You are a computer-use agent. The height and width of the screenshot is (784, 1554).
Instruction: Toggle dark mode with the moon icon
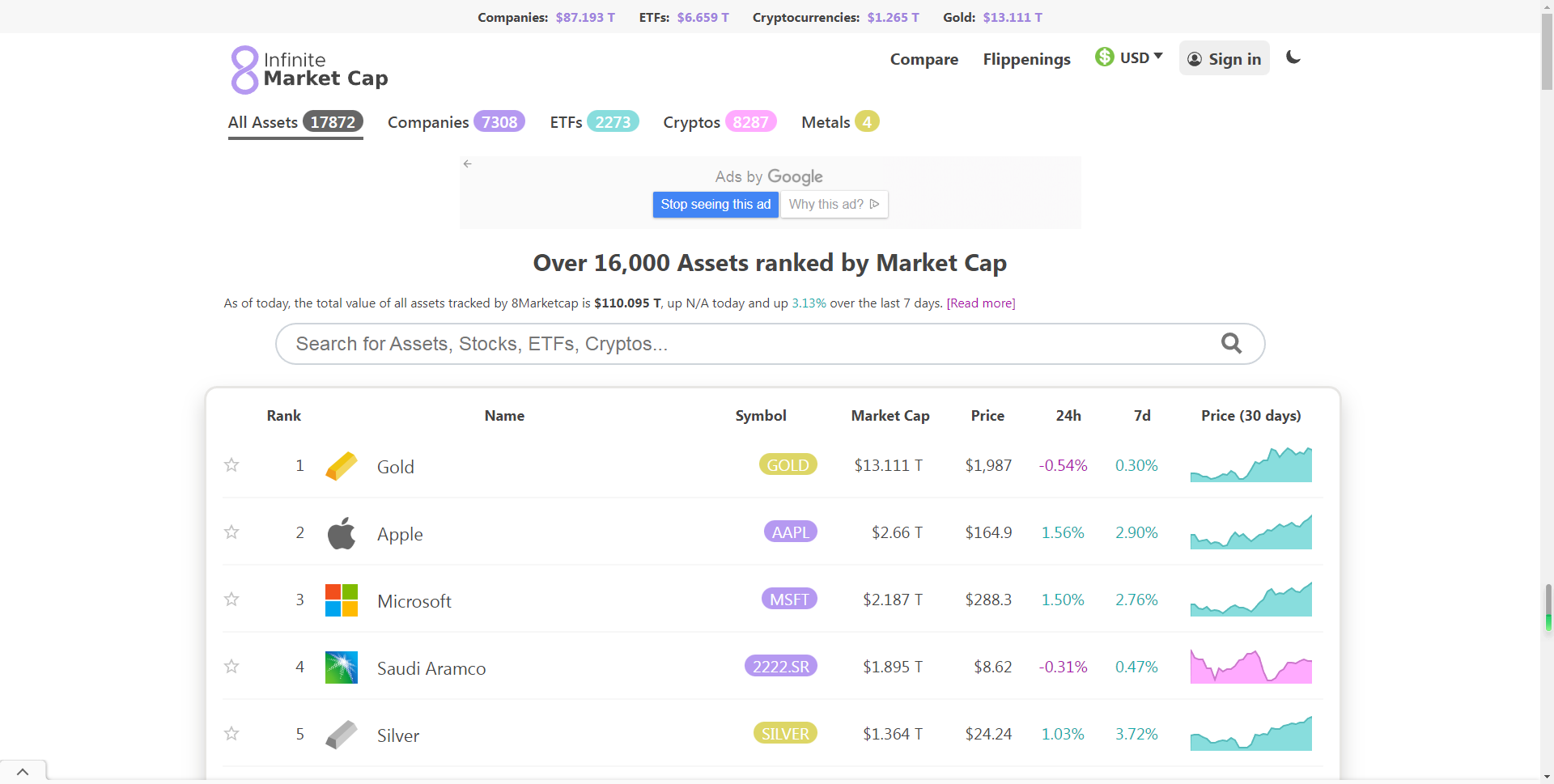tap(1293, 57)
